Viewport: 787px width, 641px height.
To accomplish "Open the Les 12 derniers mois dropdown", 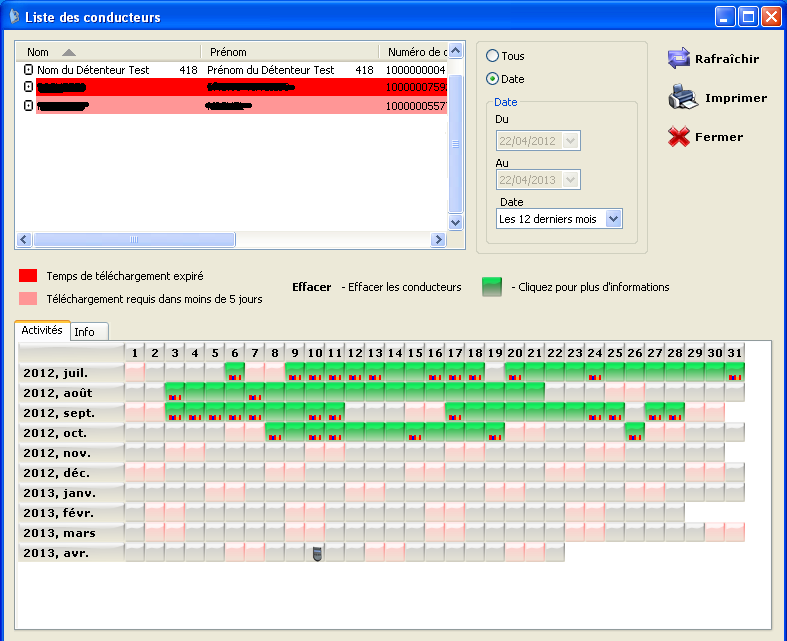I will point(614,219).
